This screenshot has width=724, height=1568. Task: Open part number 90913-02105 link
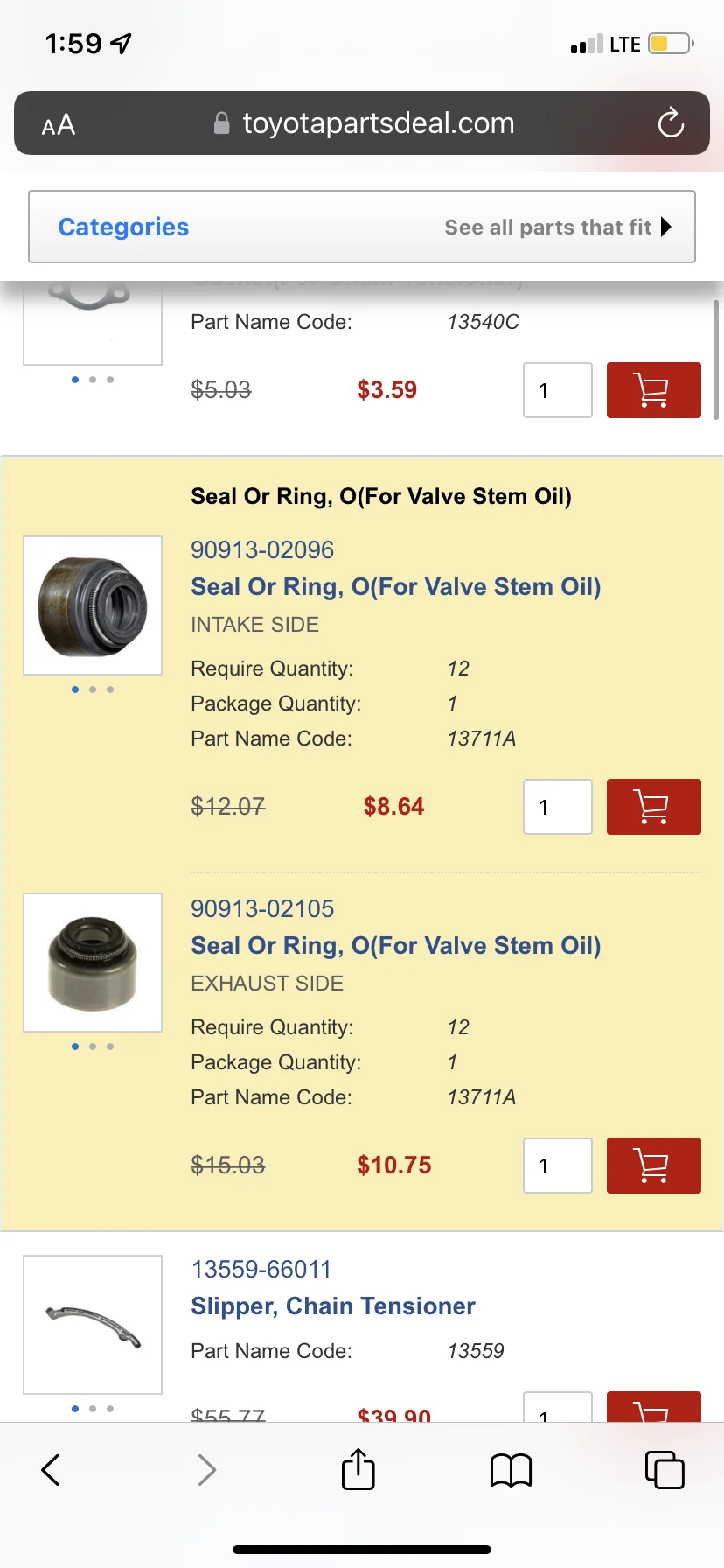[x=262, y=909]
